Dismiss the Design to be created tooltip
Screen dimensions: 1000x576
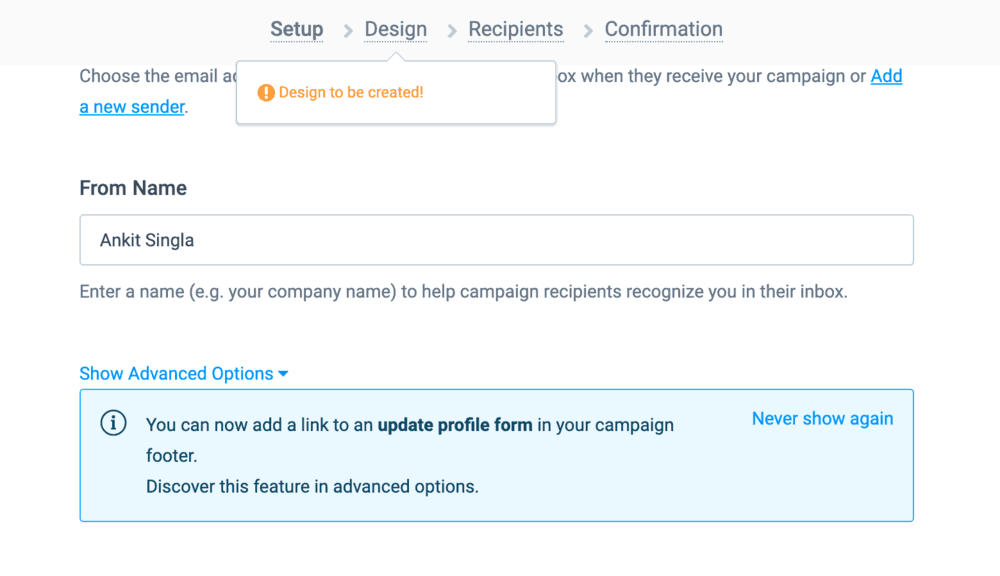(396, 92)
